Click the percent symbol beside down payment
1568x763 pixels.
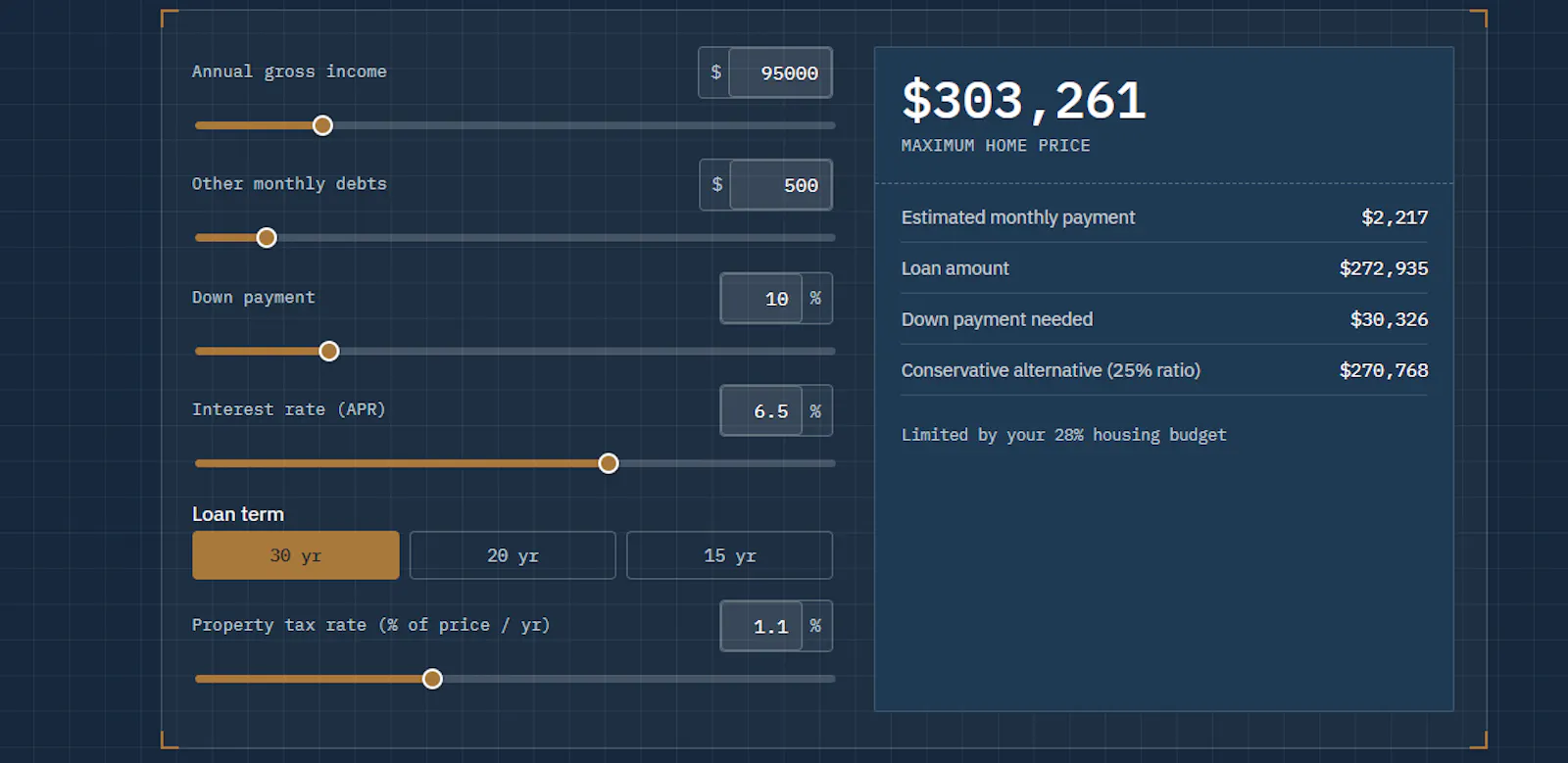[x=815, y=298]
